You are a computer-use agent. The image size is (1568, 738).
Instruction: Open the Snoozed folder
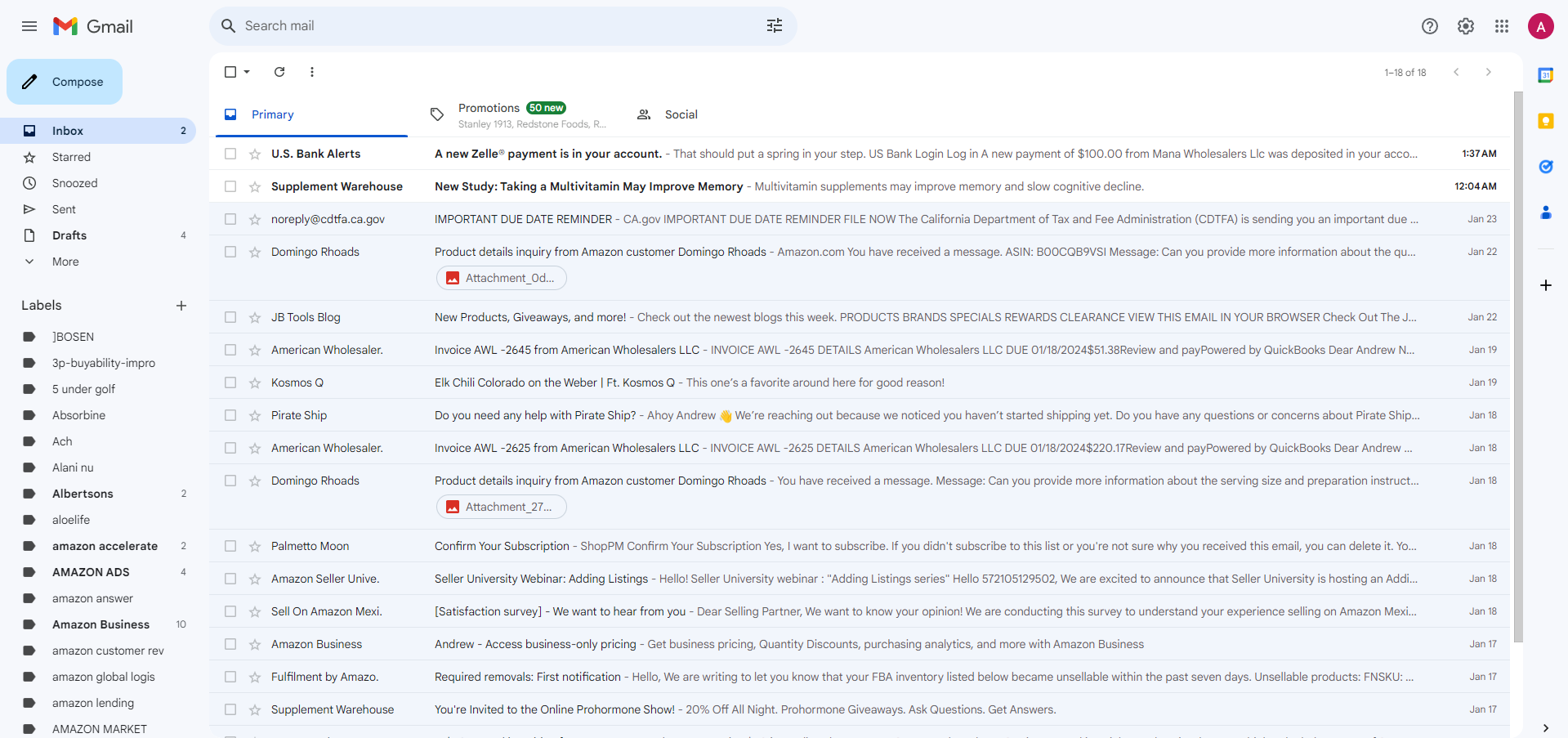[98, 183]
